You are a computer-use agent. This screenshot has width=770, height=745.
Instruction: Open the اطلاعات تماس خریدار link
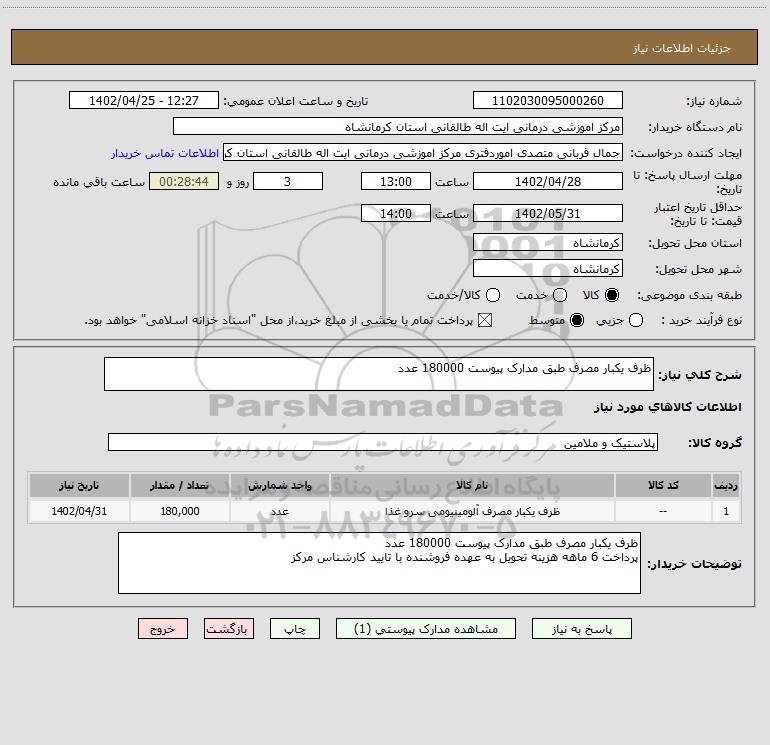[165, 153]
